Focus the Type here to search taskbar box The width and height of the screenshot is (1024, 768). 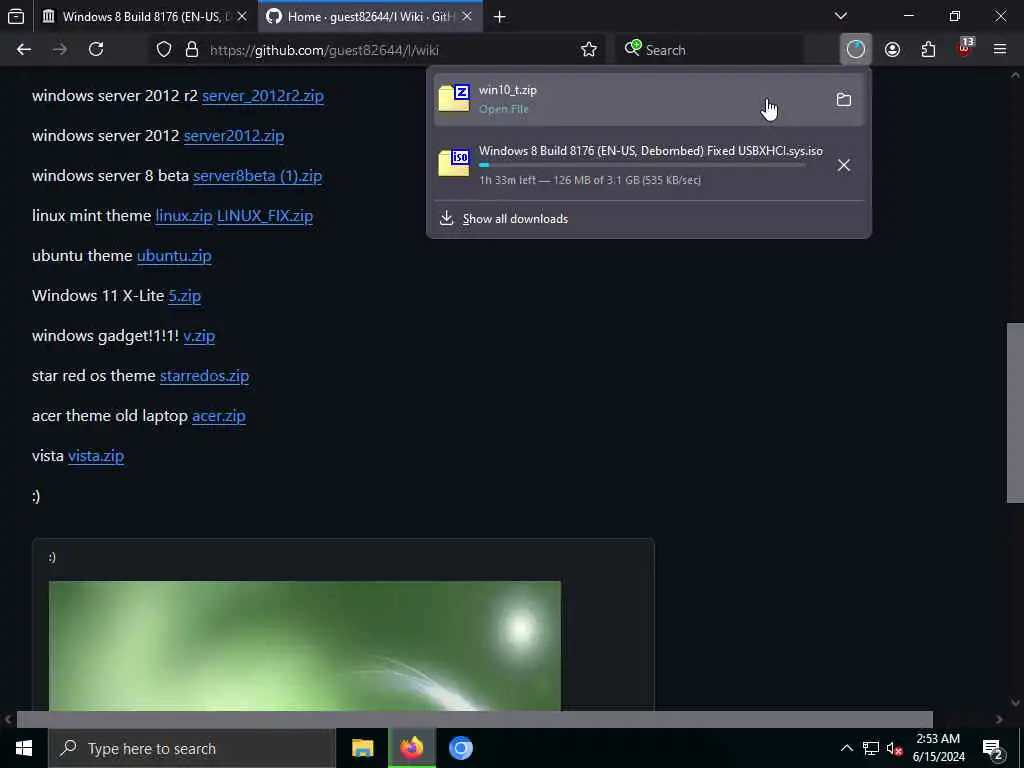coord(191,748)
